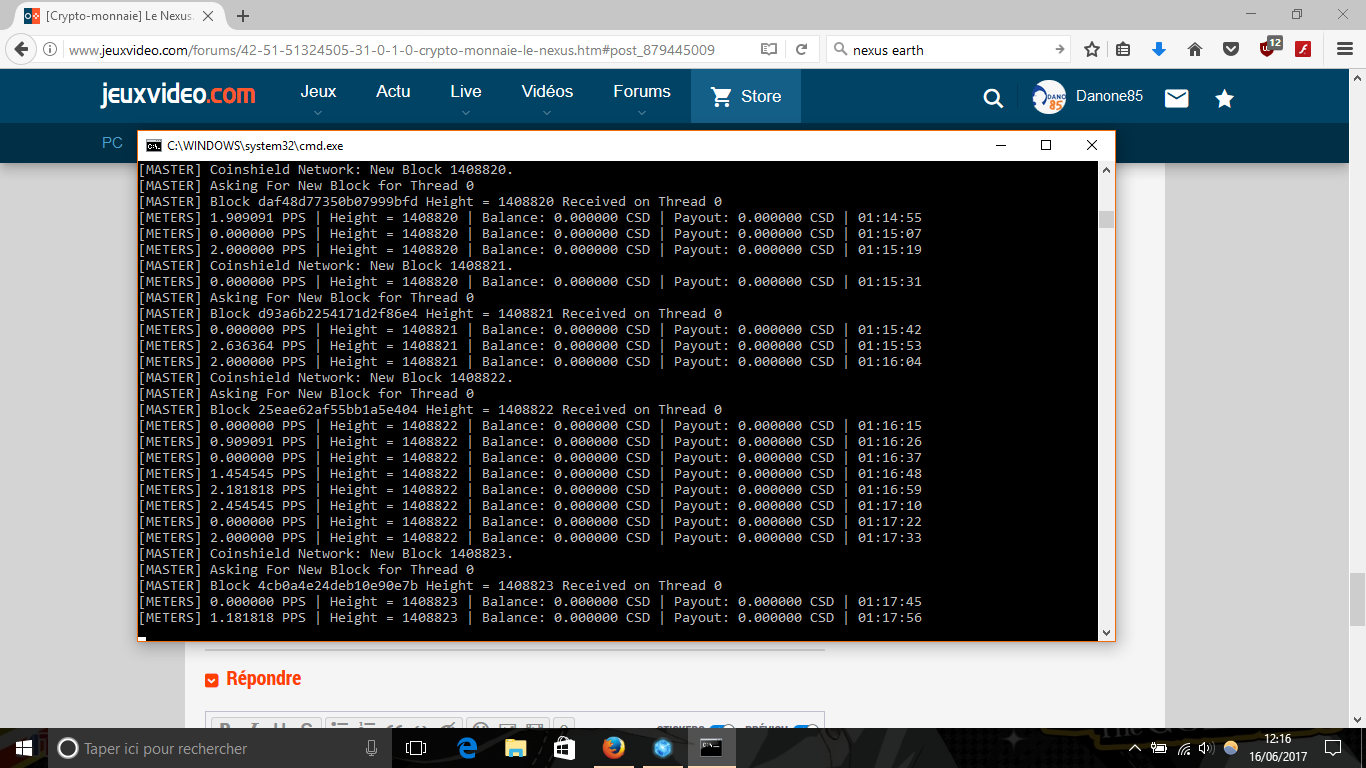Viewport: 1366px width, 768px height.
Task: Click the block hash 4cb0a4e24deb10e90e7b
Action: pos(337,586)
